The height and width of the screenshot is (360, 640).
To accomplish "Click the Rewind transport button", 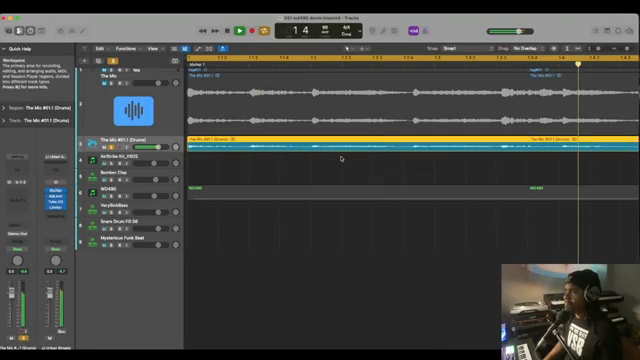I will point(202,31).
